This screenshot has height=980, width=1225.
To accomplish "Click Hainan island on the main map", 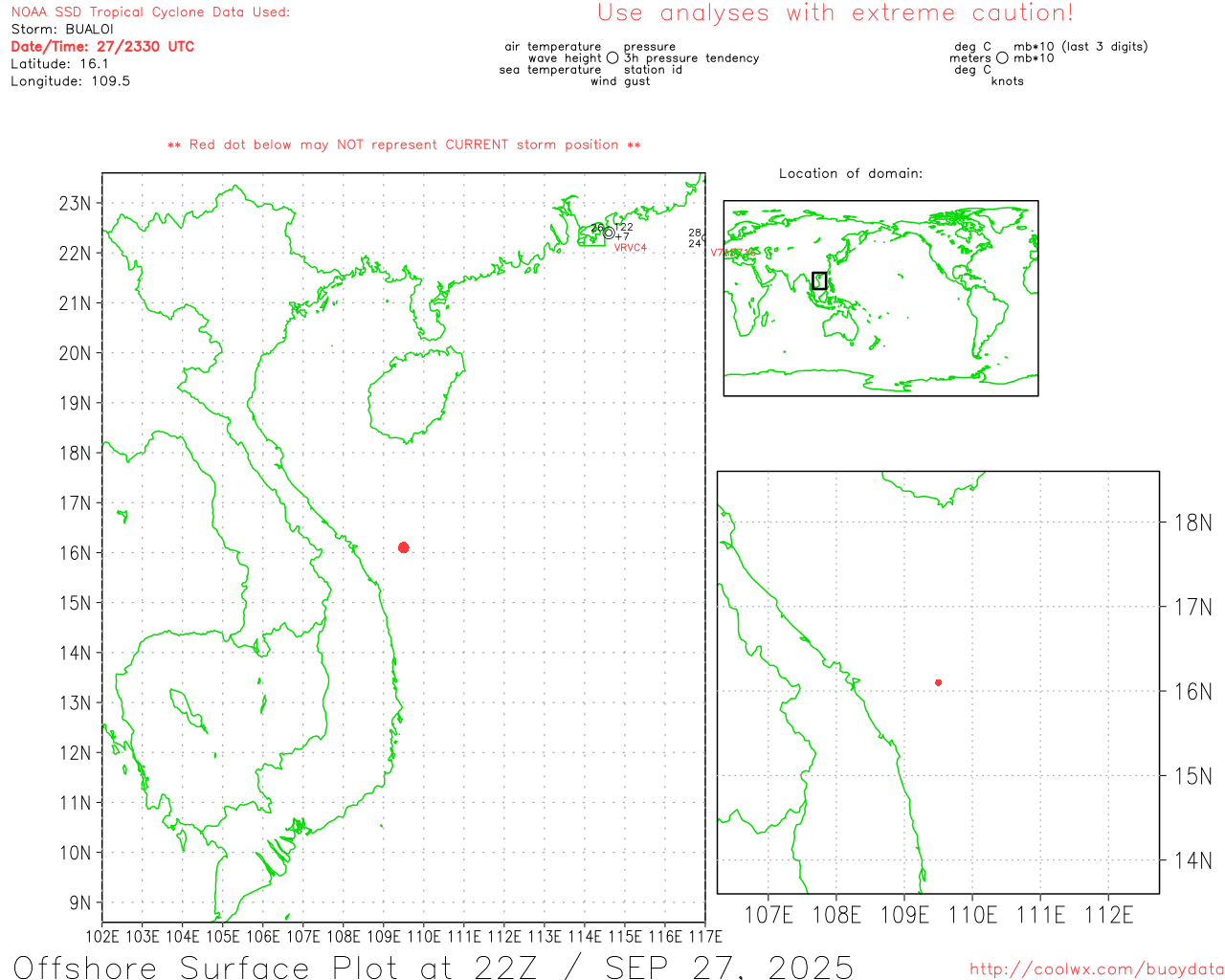I will point(413,394).
